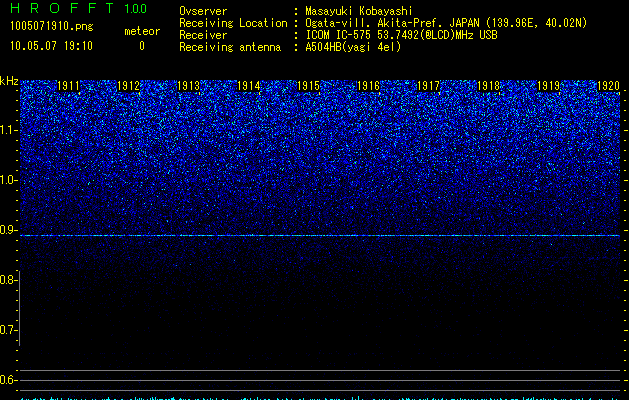Select the observer name Masayuki Kobayashi
The height and width of the screenshot is (400, 629).
point(359,11)
